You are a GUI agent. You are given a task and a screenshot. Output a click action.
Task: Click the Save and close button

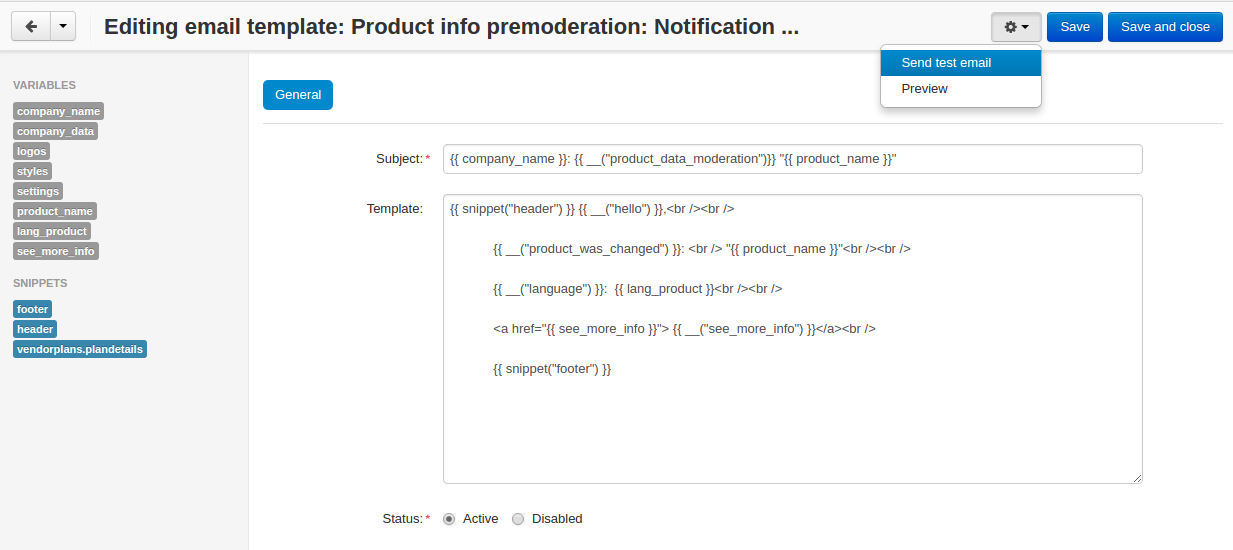click(1165, 27)
